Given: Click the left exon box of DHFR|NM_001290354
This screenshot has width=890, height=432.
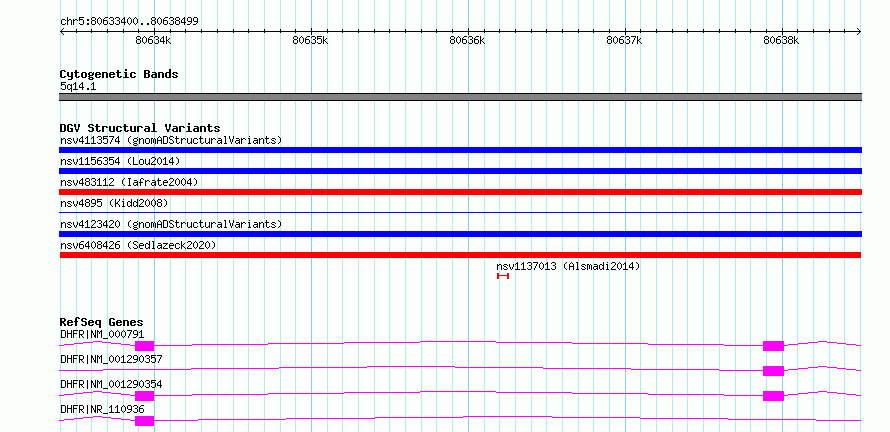Looking at the screenshot, I should 145,396.
